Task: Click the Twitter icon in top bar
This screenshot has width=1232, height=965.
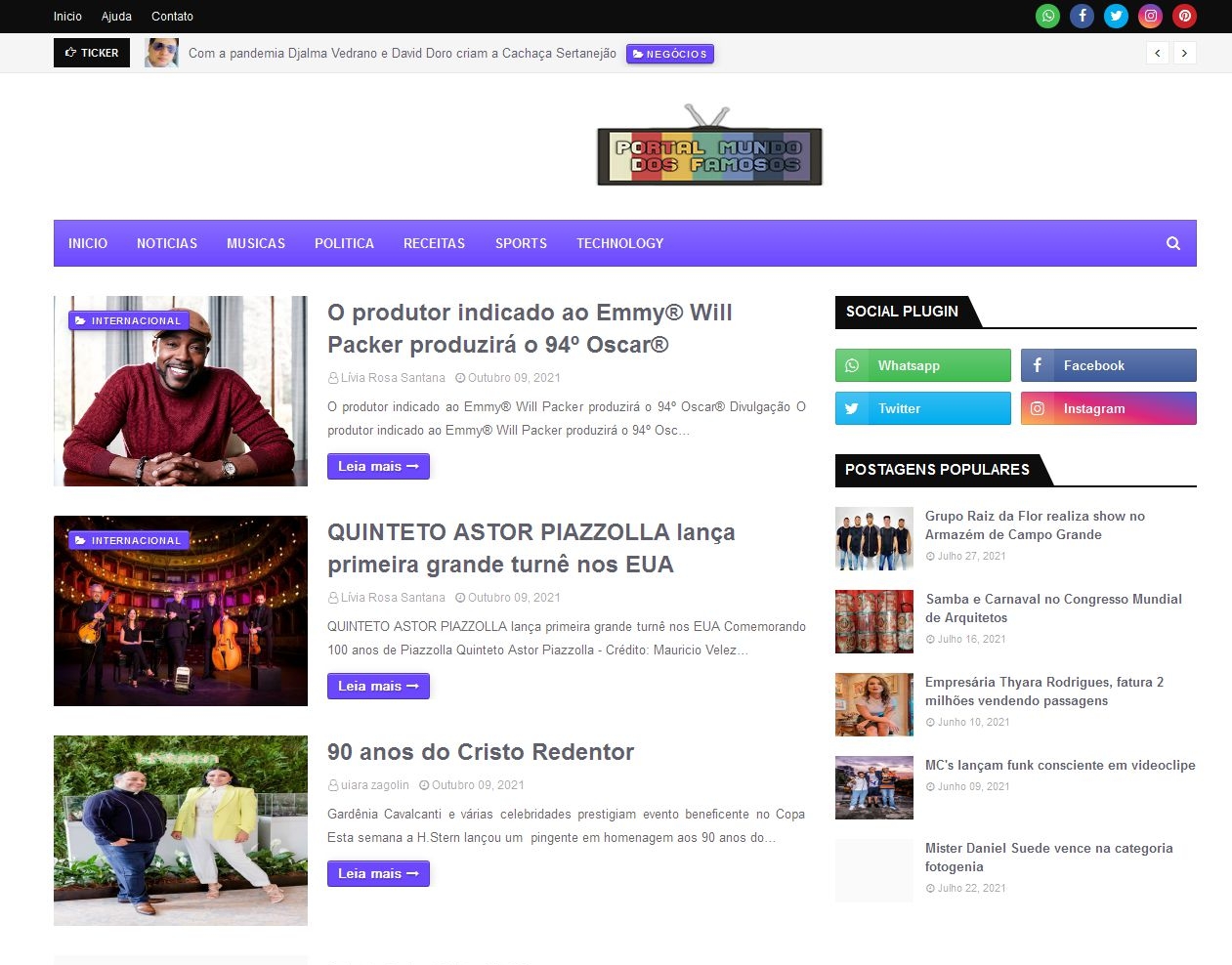Action: pyautogui.click(x=1116, y=16)
